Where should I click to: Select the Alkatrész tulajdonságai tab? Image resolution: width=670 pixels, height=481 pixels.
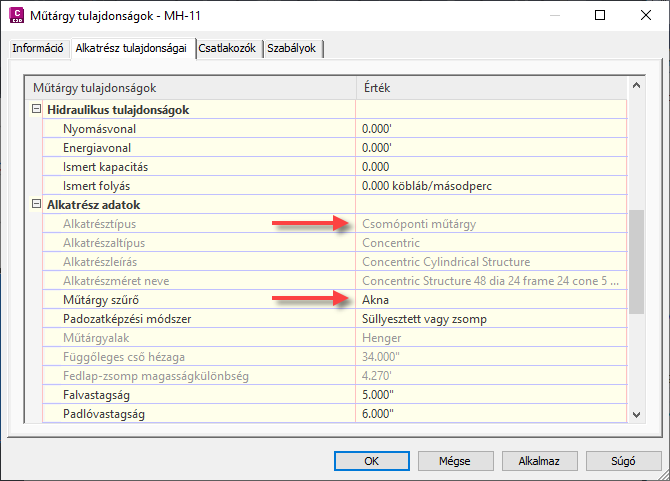point(131,48)
